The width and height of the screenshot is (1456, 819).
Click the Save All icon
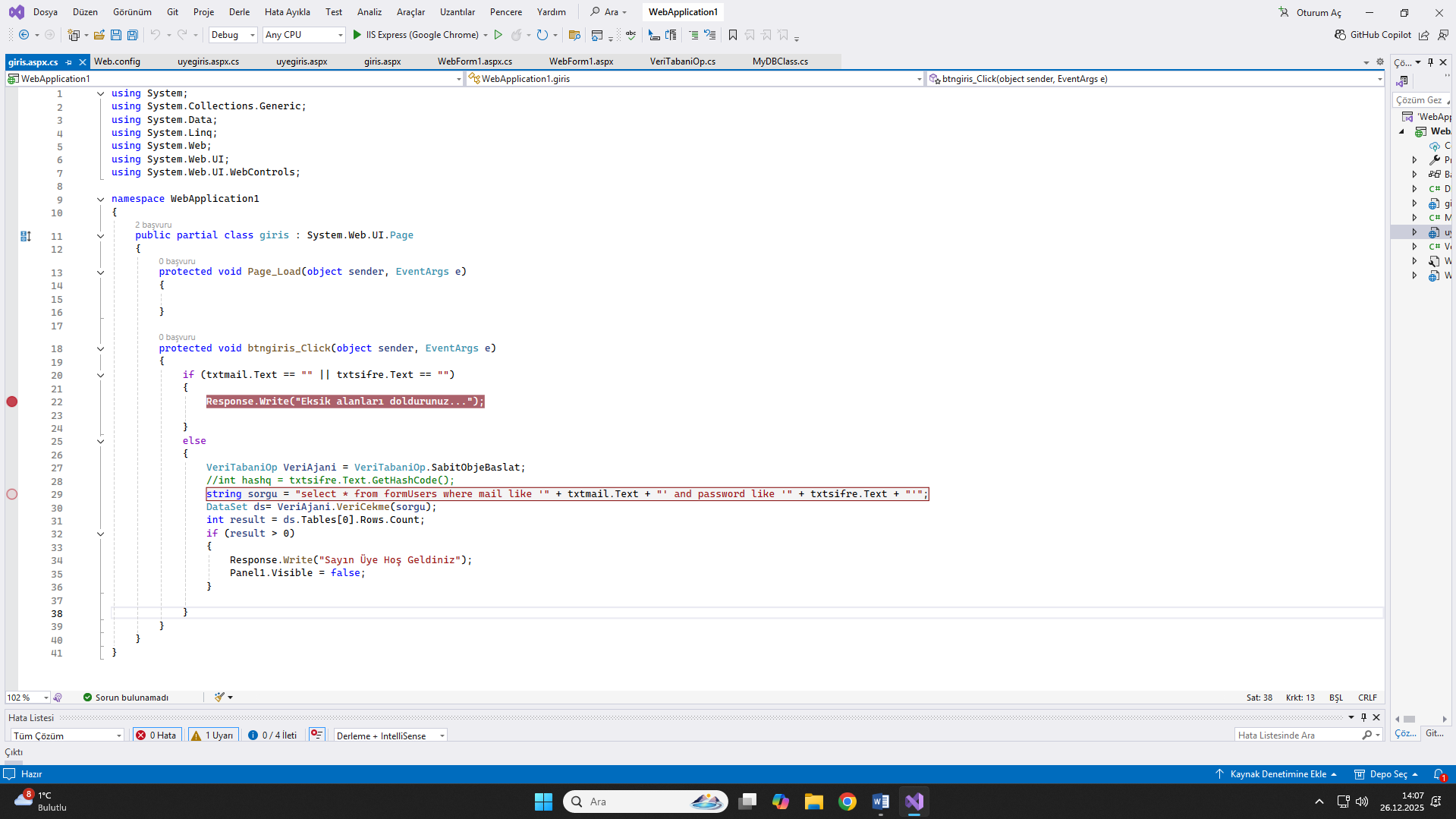pos(133,35)
